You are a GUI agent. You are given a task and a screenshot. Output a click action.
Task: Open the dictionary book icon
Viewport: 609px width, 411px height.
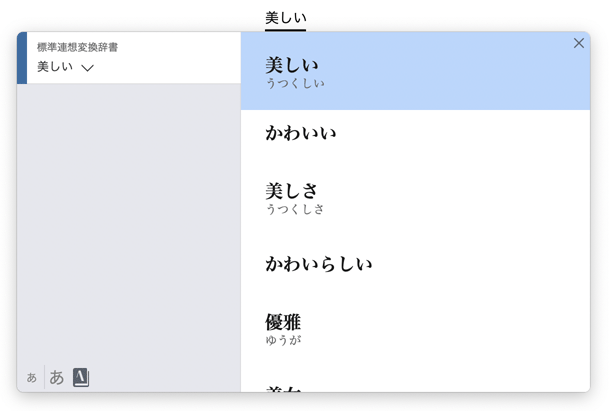pyautogui.click(x=81, y=377)
